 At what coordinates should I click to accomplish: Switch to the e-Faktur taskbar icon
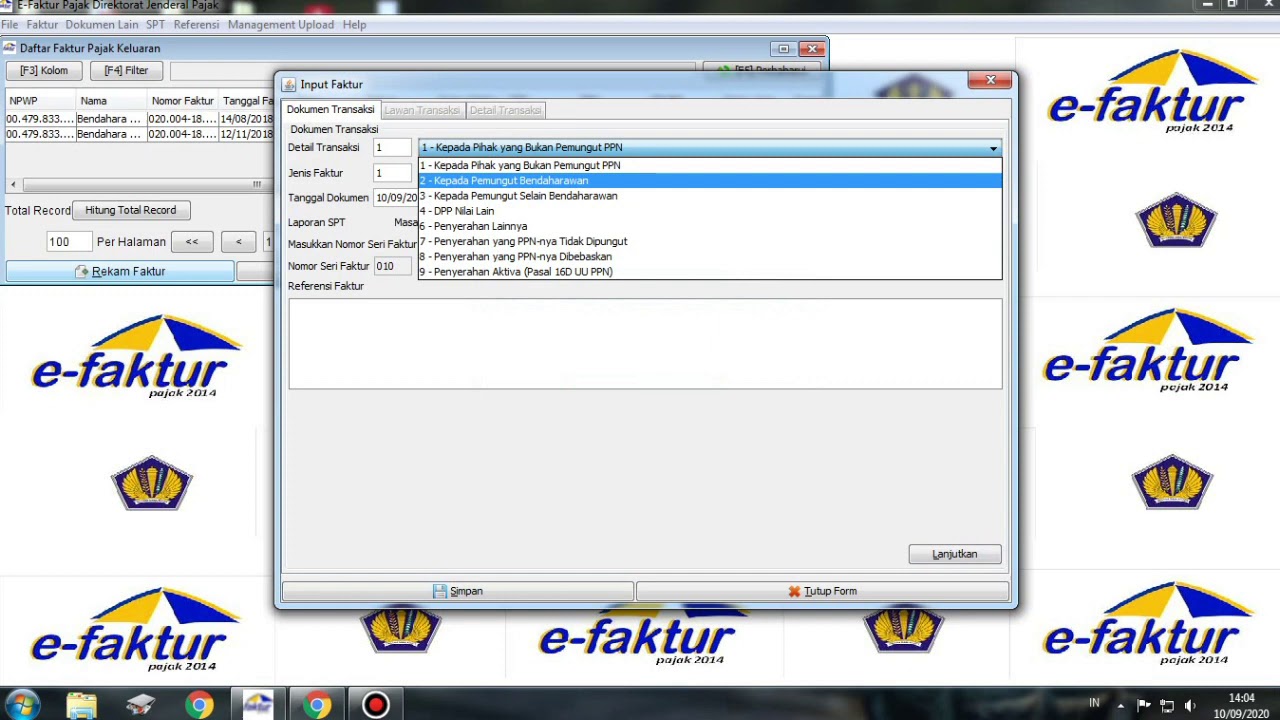coord(258,705)
